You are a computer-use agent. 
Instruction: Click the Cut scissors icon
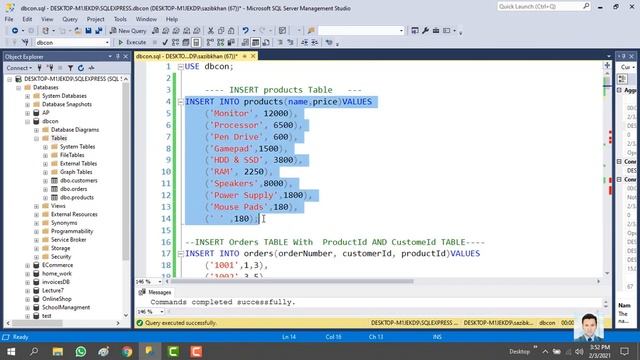(211, 31)
